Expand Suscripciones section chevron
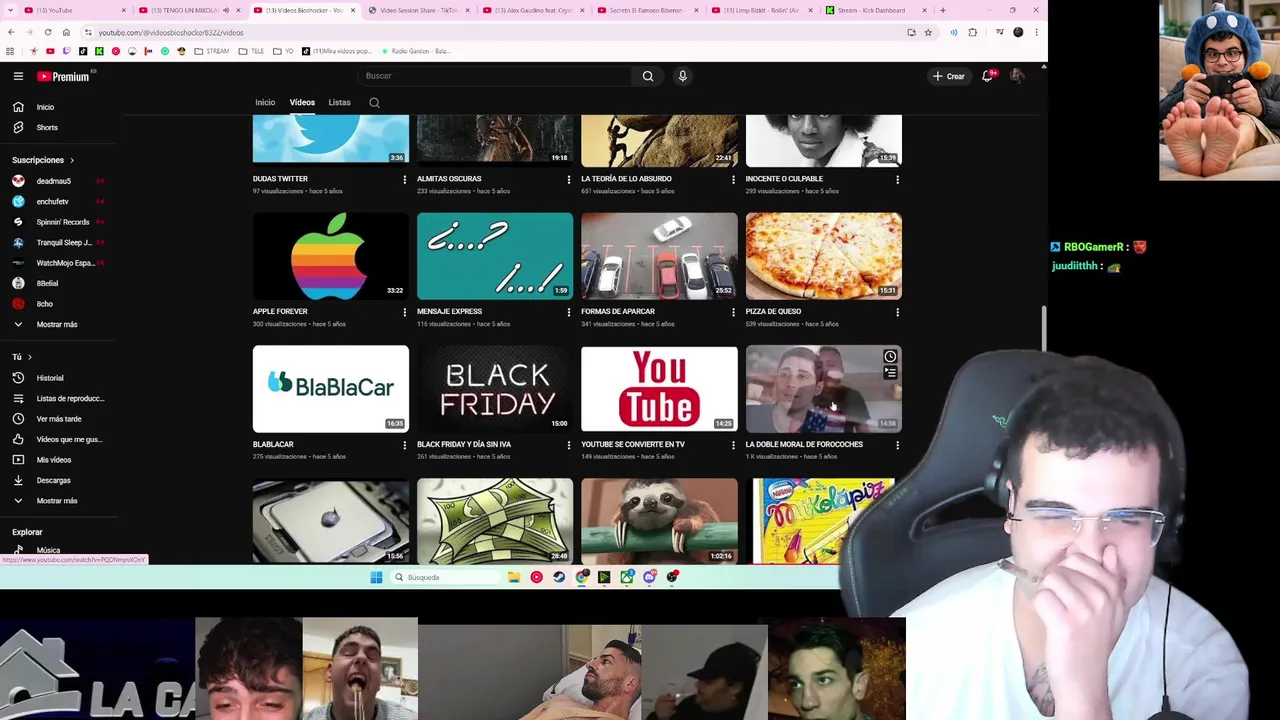 [71, 160]
